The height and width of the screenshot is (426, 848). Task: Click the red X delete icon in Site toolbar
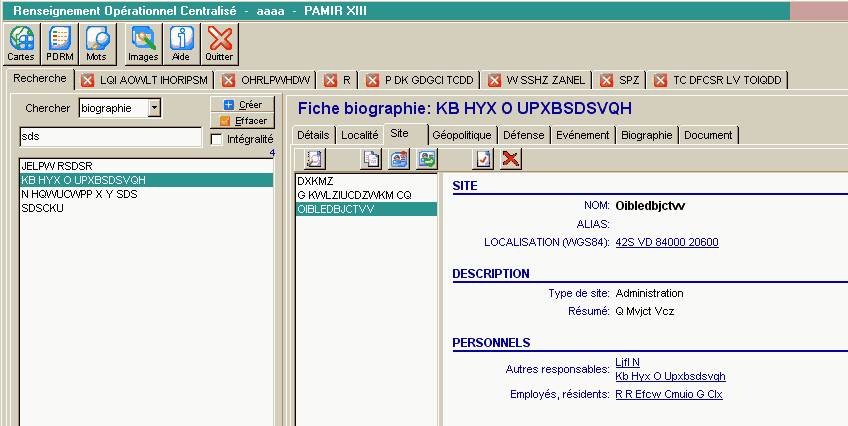click(x=511, y=159)
